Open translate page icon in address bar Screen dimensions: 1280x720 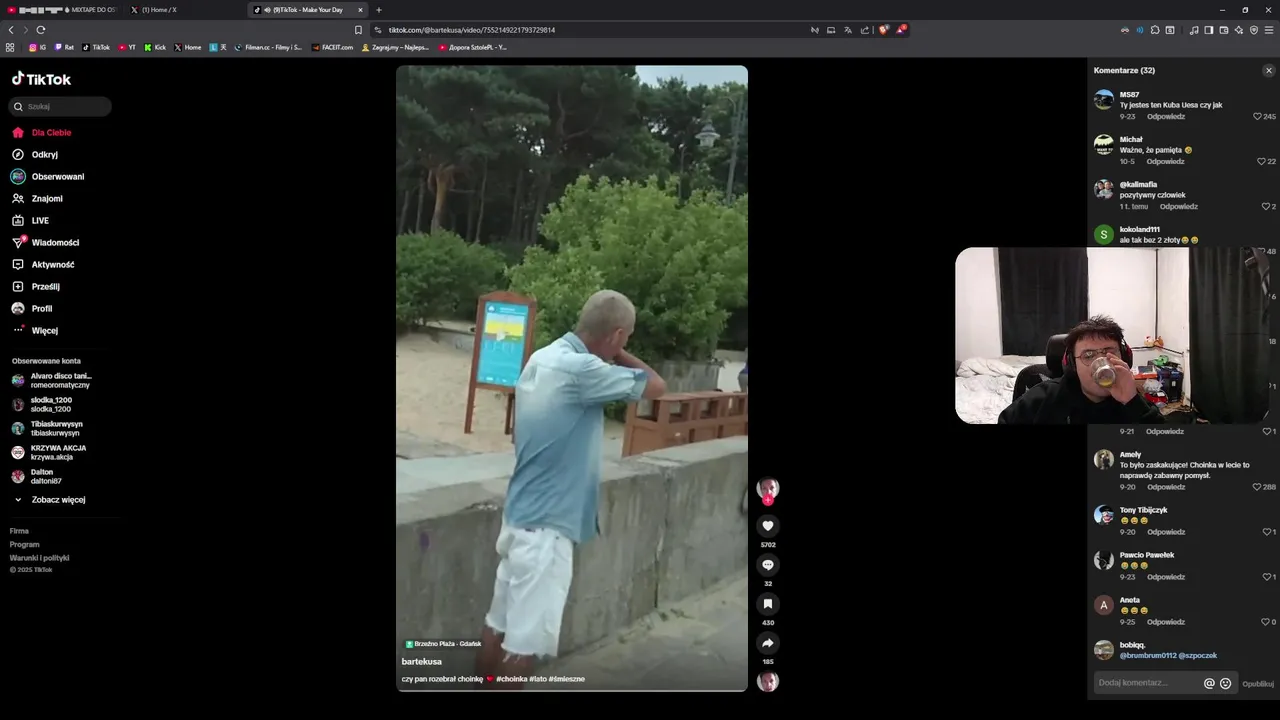(x=848, y=30)
